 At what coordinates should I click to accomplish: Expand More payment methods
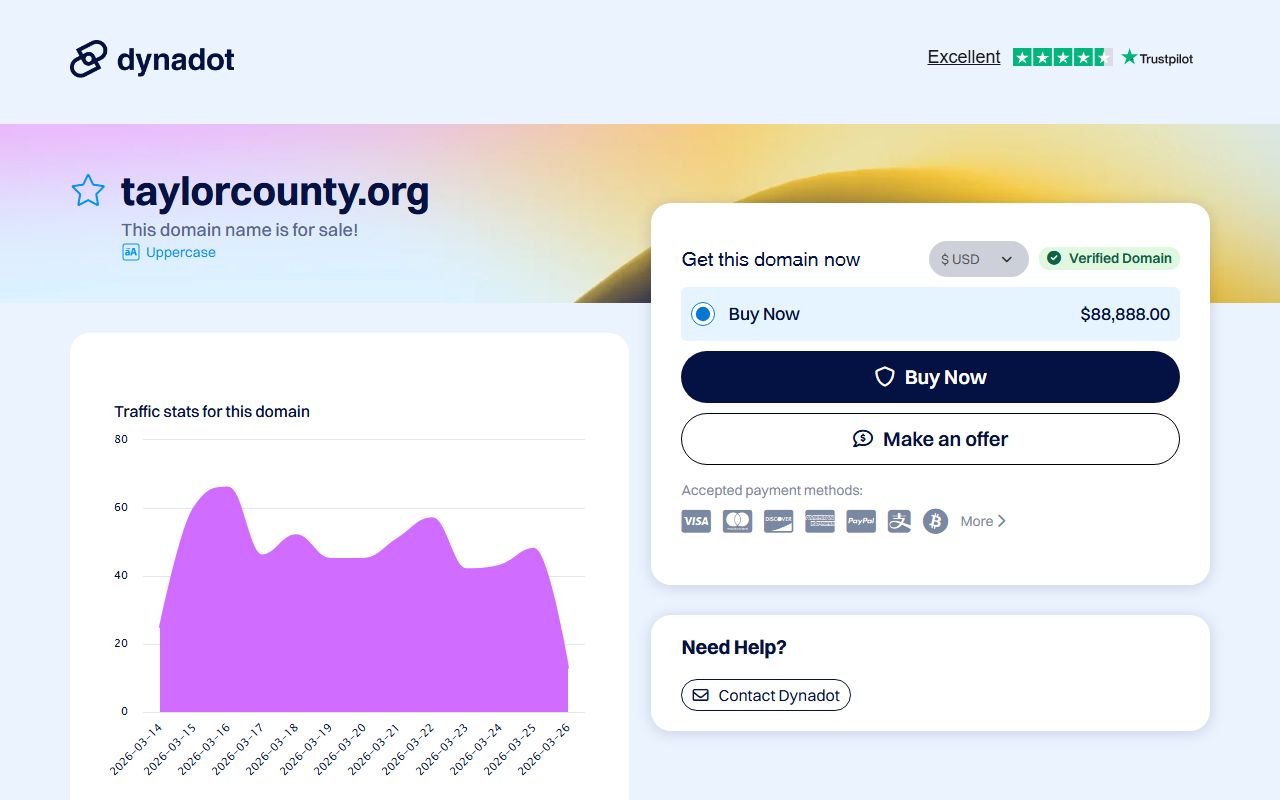pos(983,521)
